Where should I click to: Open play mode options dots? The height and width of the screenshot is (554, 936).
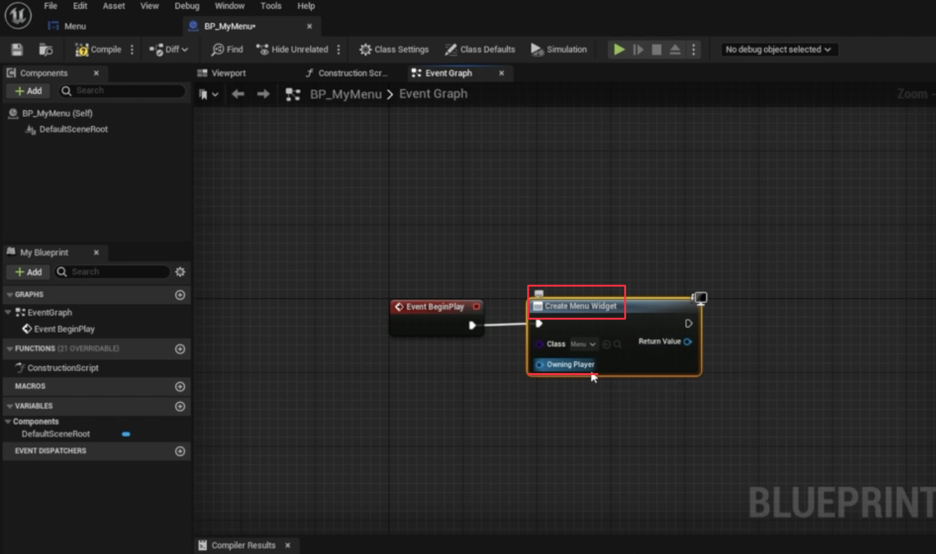(693, 50)
